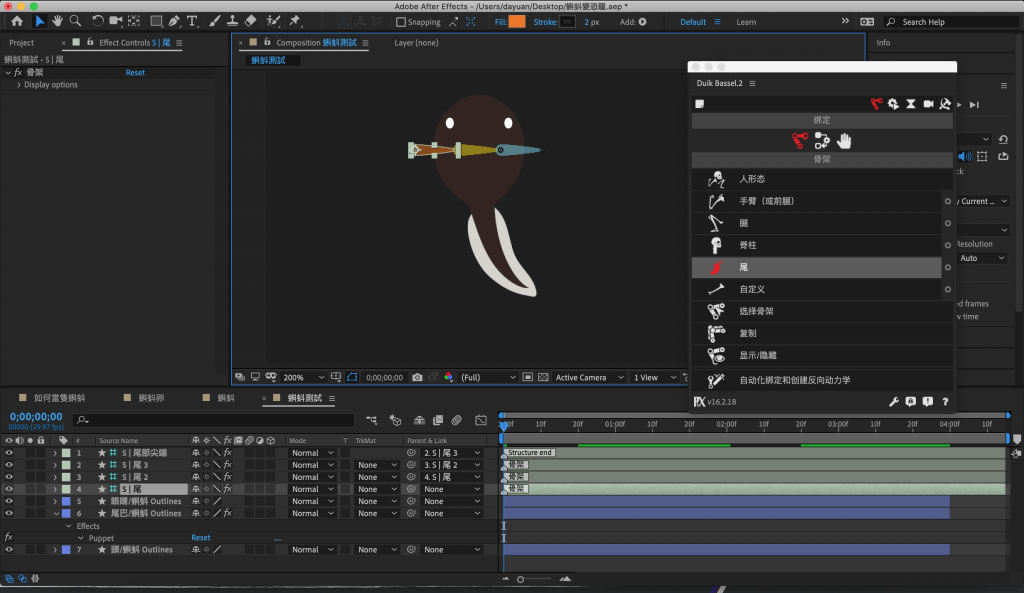Switch to the 蝌蚪 timeline tab
This screenshot has height=593, width=1024.
[226, 398]
